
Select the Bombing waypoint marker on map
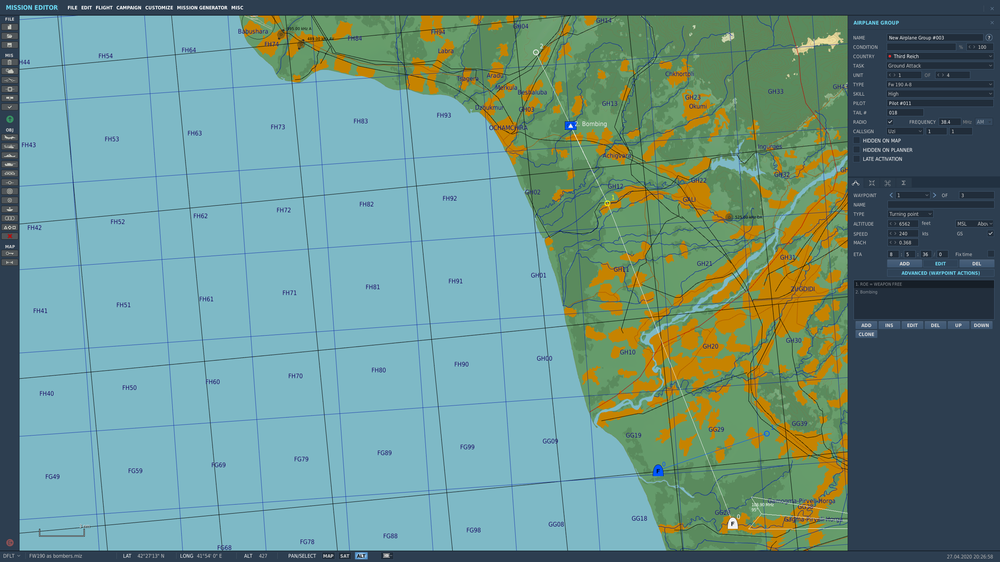coord(571,126)
